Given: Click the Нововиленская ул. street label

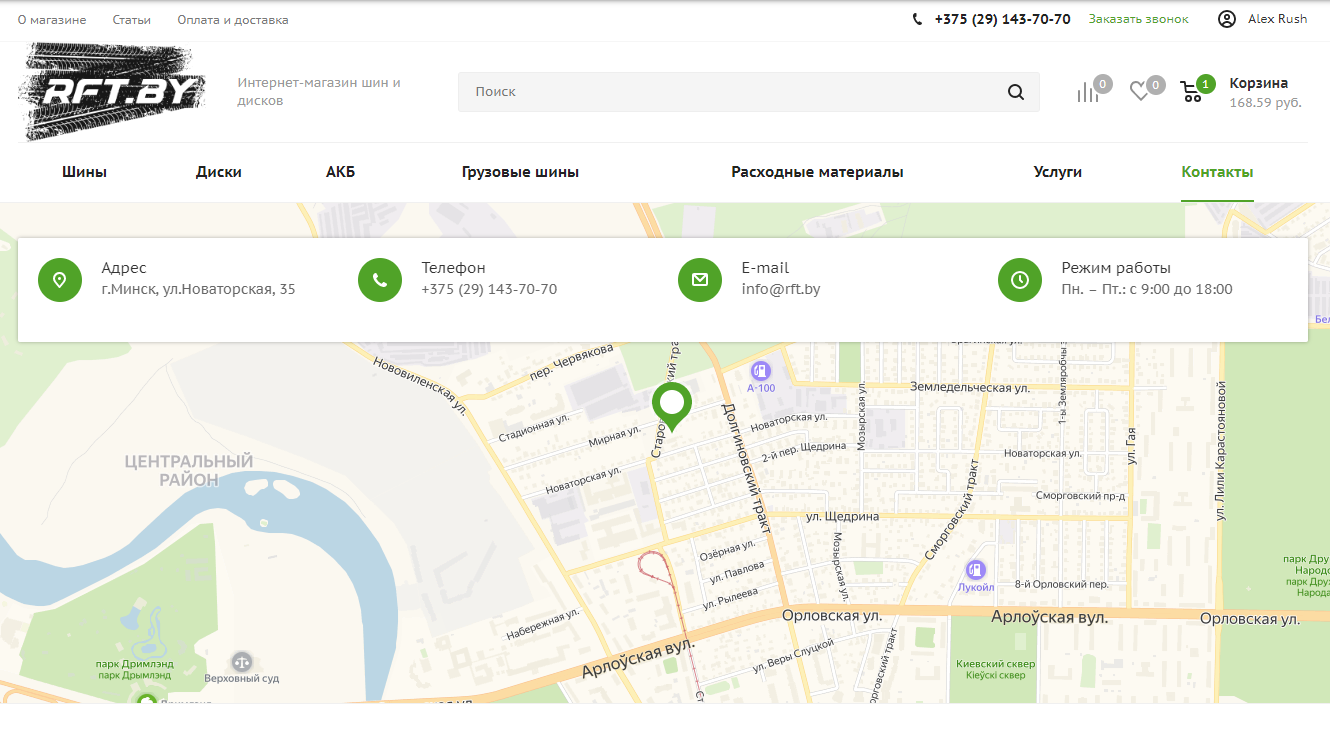Looking at the screenshot, I should tap(420, 386).
